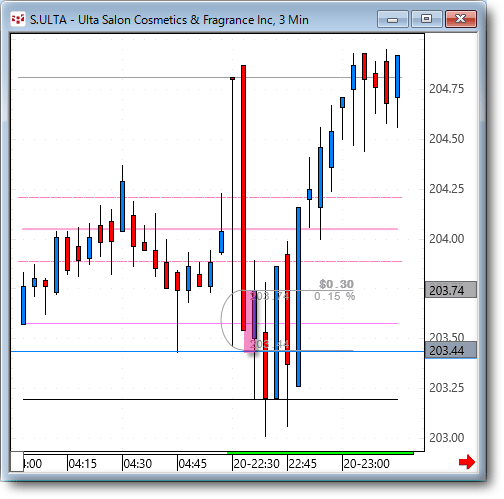This screenshot has width=504, height=499.
Task: Click the 20-23:00 time label
Action: pos(366,464)
